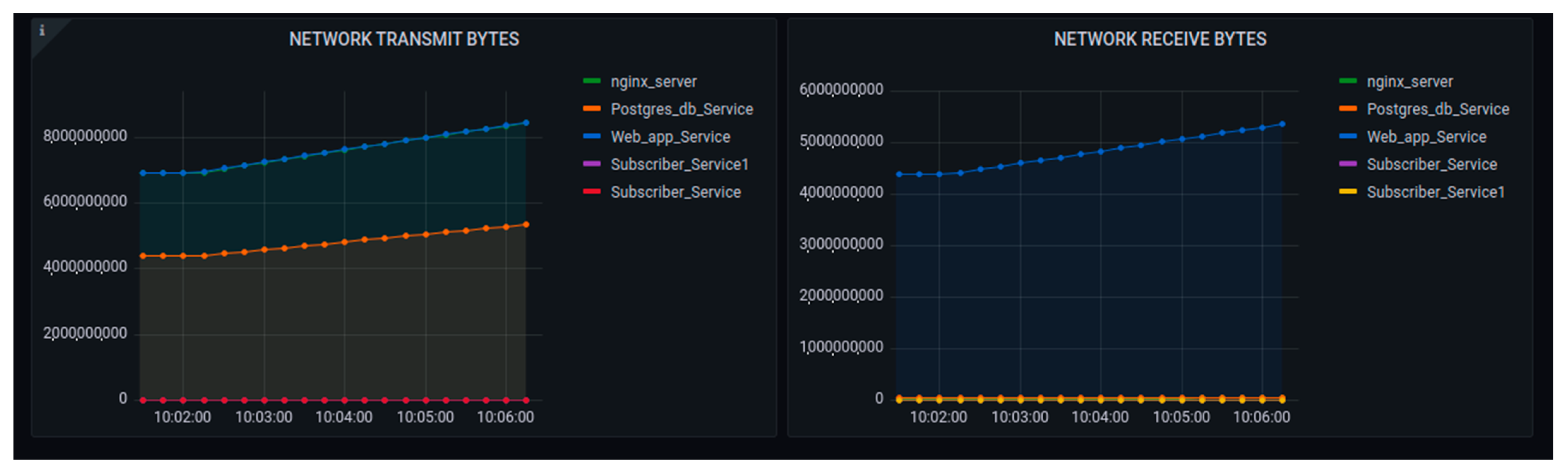Click the info icon on the transmit panel
The width and height of the screenshot is (1568, 476).
42,30
